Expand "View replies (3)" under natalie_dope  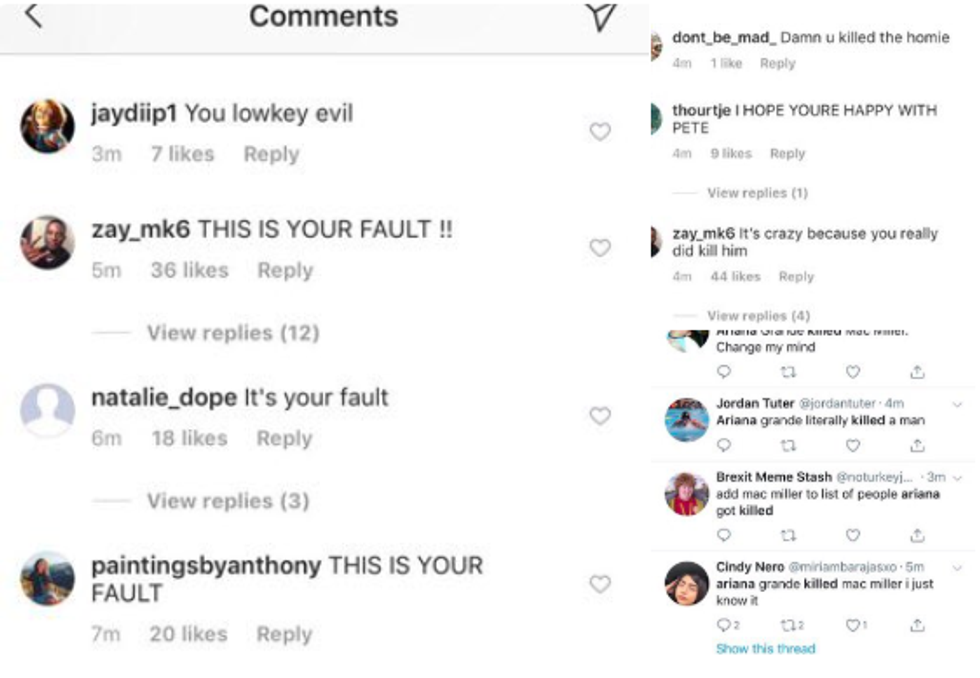pos(228,501)
